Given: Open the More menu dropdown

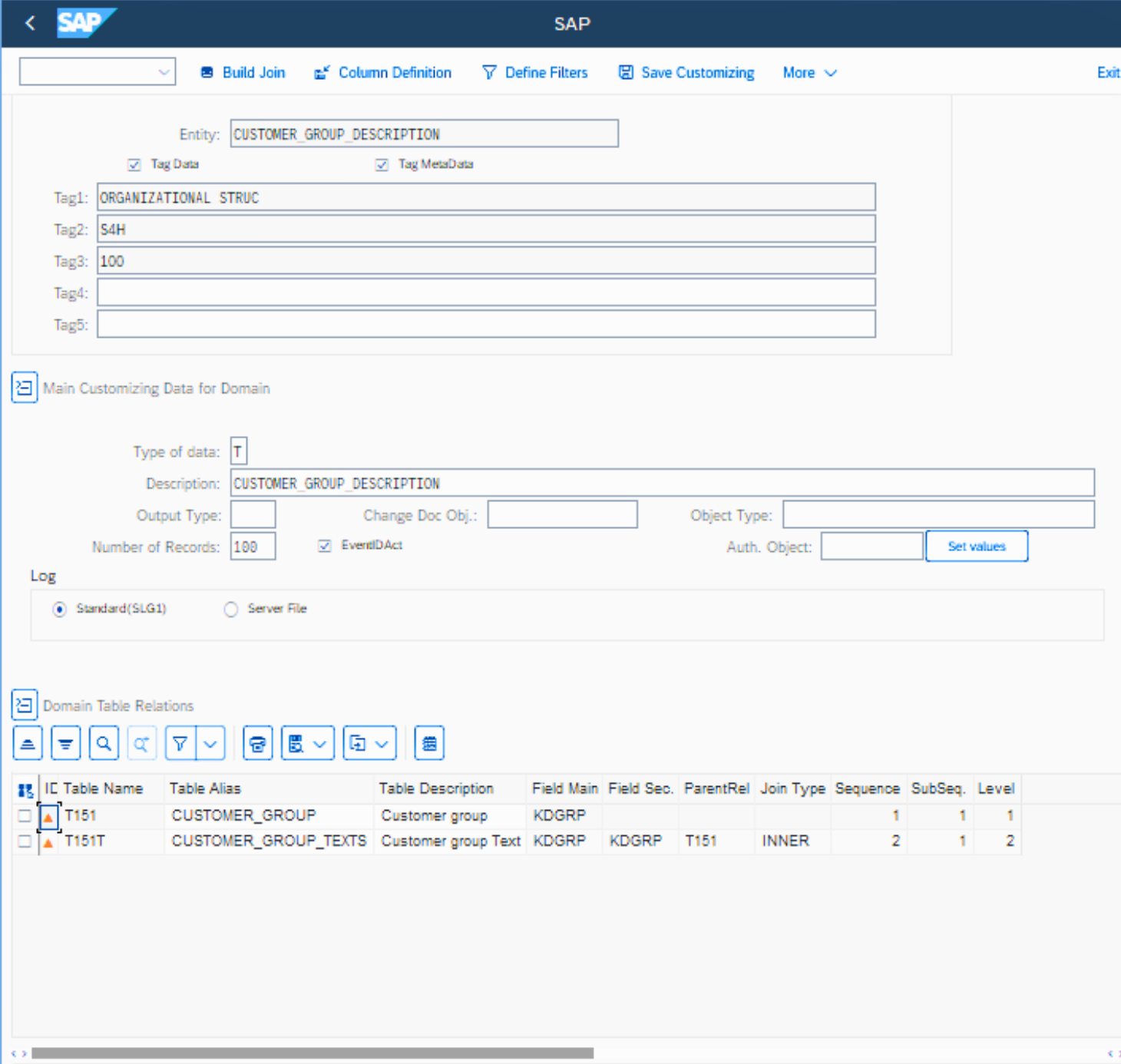Looking at the screenshot, I should (809, 73).
